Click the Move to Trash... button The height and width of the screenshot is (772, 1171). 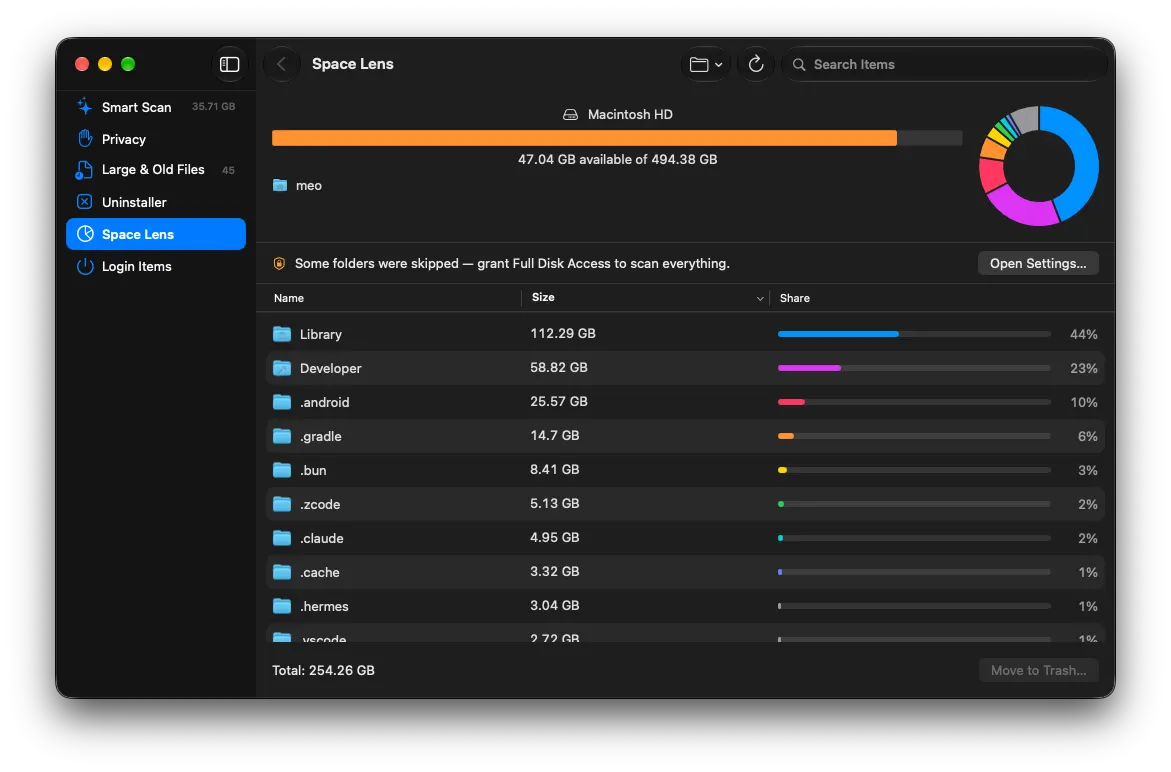(1038, 670)
